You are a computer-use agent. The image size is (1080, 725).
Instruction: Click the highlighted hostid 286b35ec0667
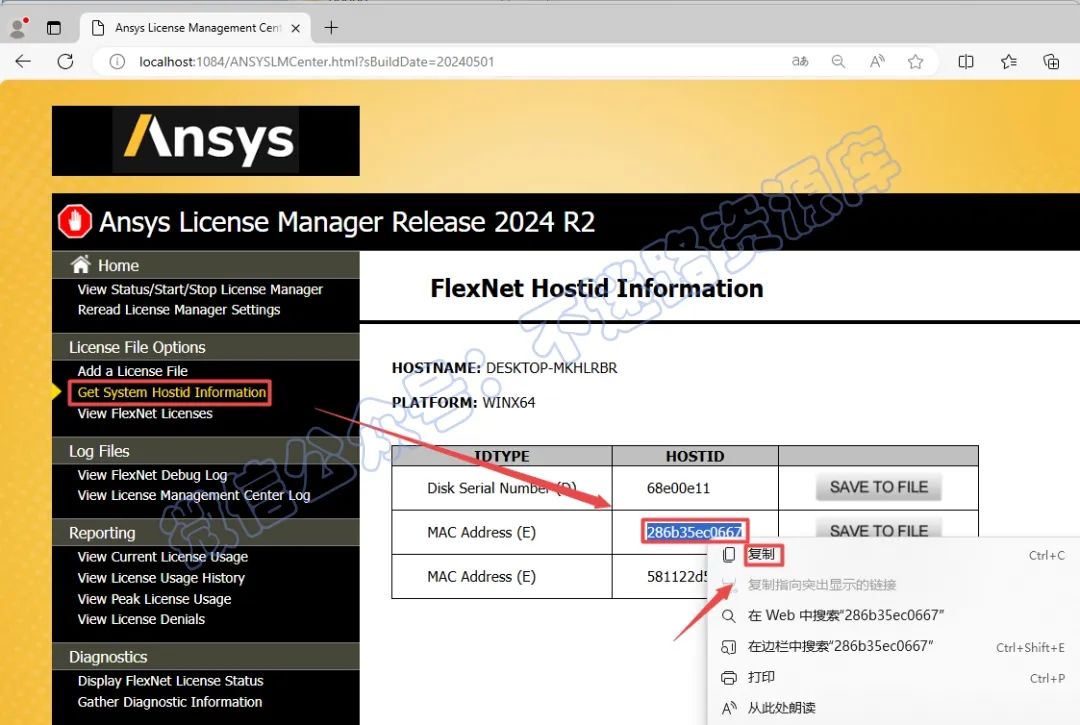pos(694,532)
